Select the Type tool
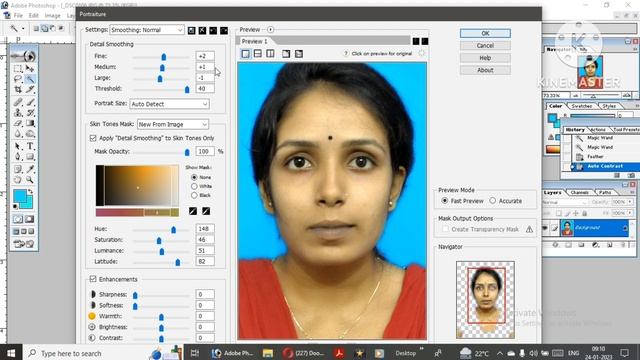Screen dimensions: 640x360 click(x=30, y=146)
